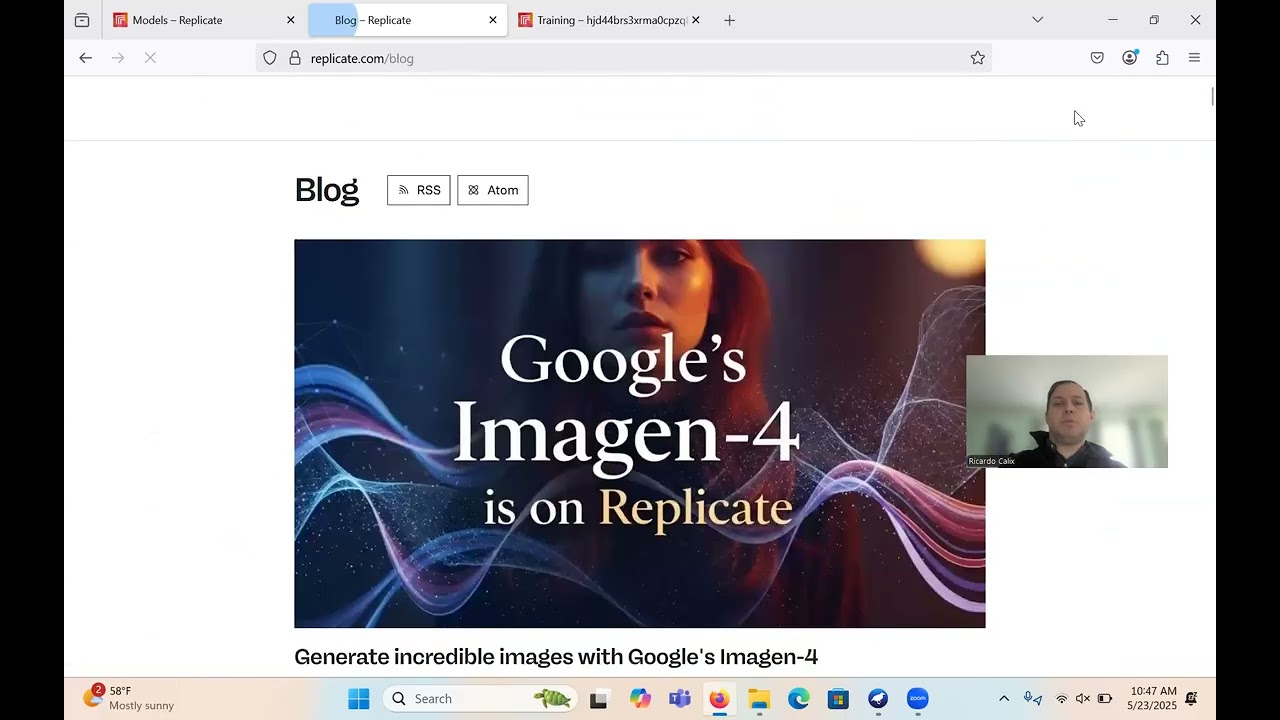This screenshot has height=720, width=1280.
Task: Open the Firefox hamburger menu
Action: (1194, 58)
